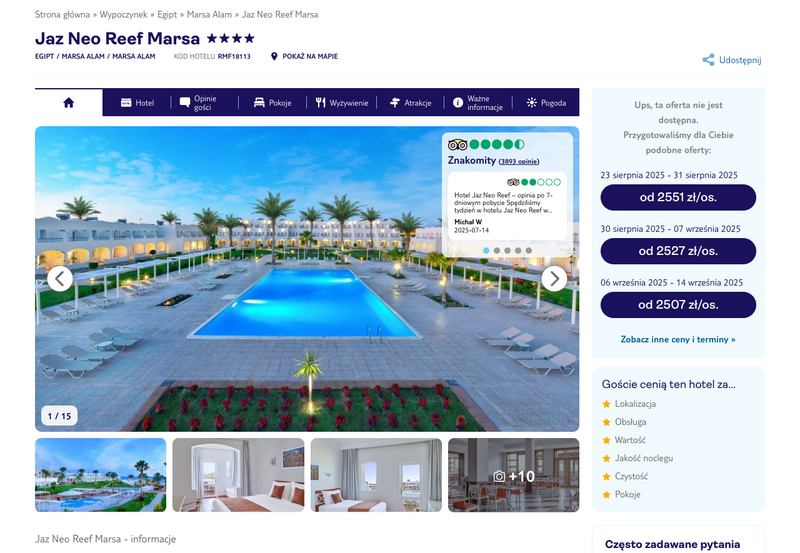Go to the next gallery photo arrow
Screen dimensions: 800x553
click(554, 279)
